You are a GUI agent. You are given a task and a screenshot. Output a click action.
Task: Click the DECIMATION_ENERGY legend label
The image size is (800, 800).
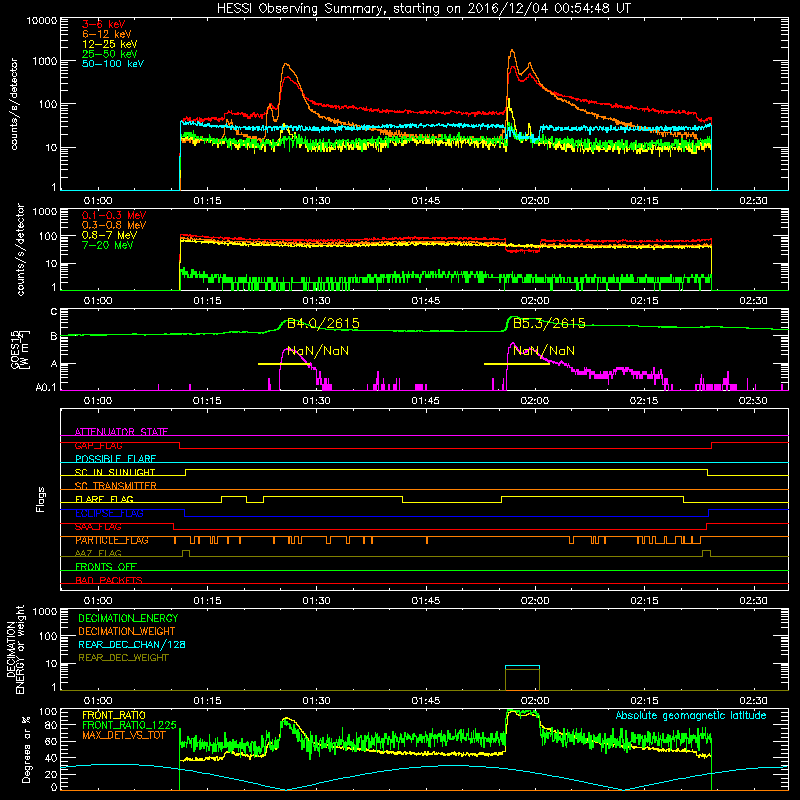point(128,618)
